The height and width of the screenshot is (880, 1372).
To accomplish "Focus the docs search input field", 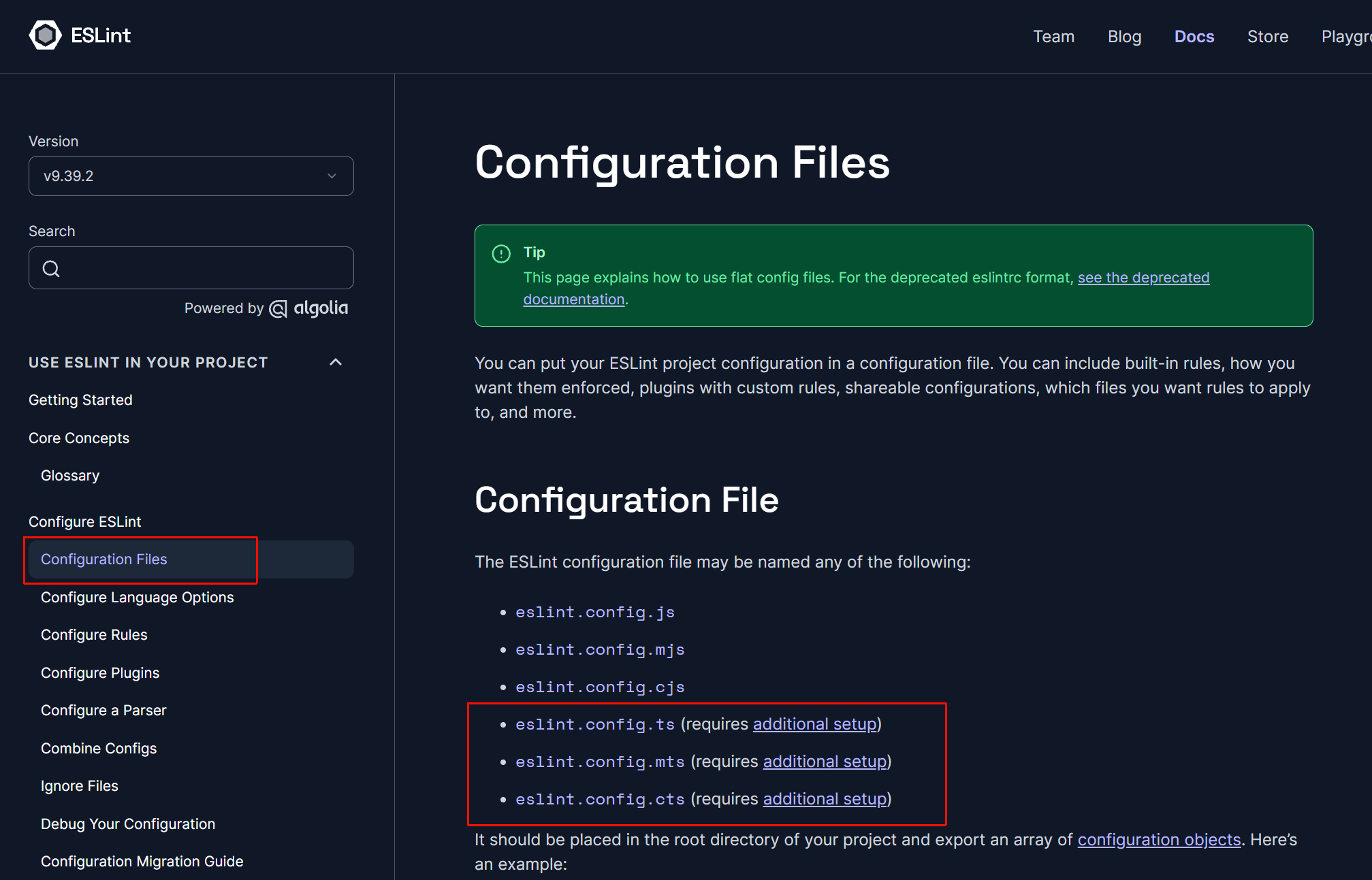I will [x=204, y=268].
